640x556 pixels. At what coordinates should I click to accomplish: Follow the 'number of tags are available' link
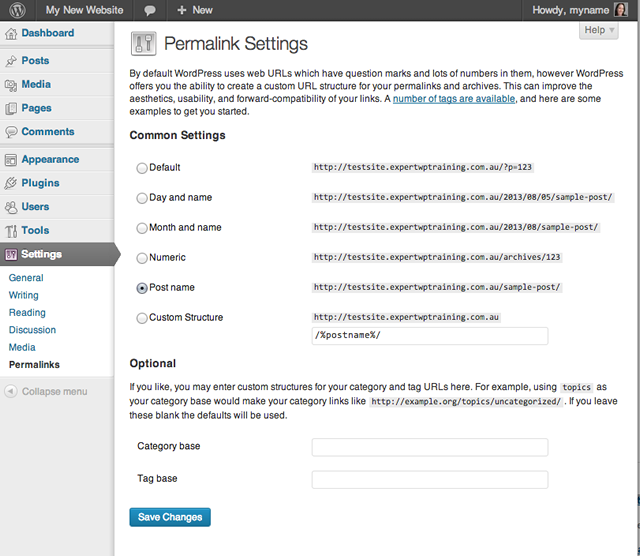(x=454, y=99)
